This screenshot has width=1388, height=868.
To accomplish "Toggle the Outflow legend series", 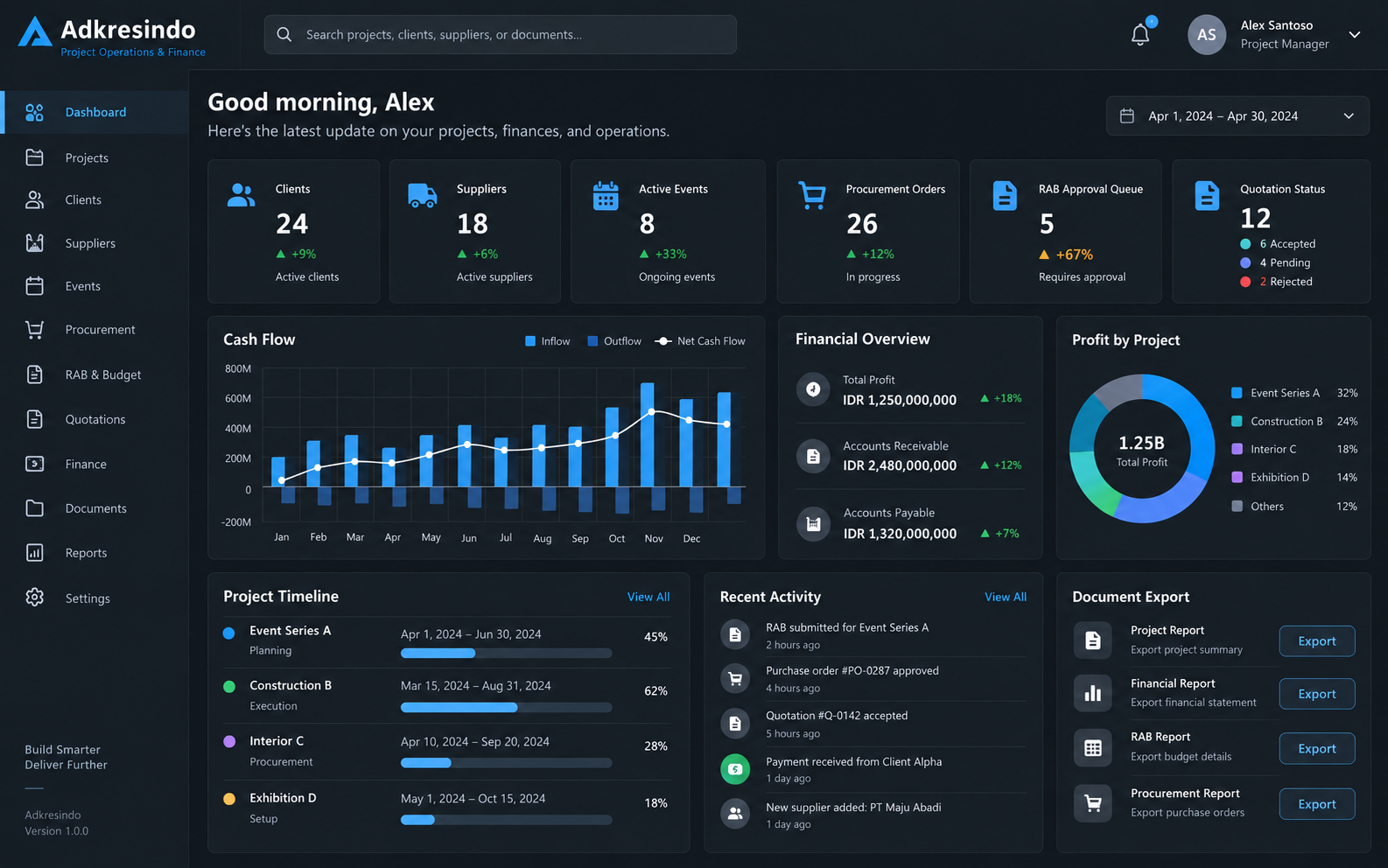I will [614, 341].
